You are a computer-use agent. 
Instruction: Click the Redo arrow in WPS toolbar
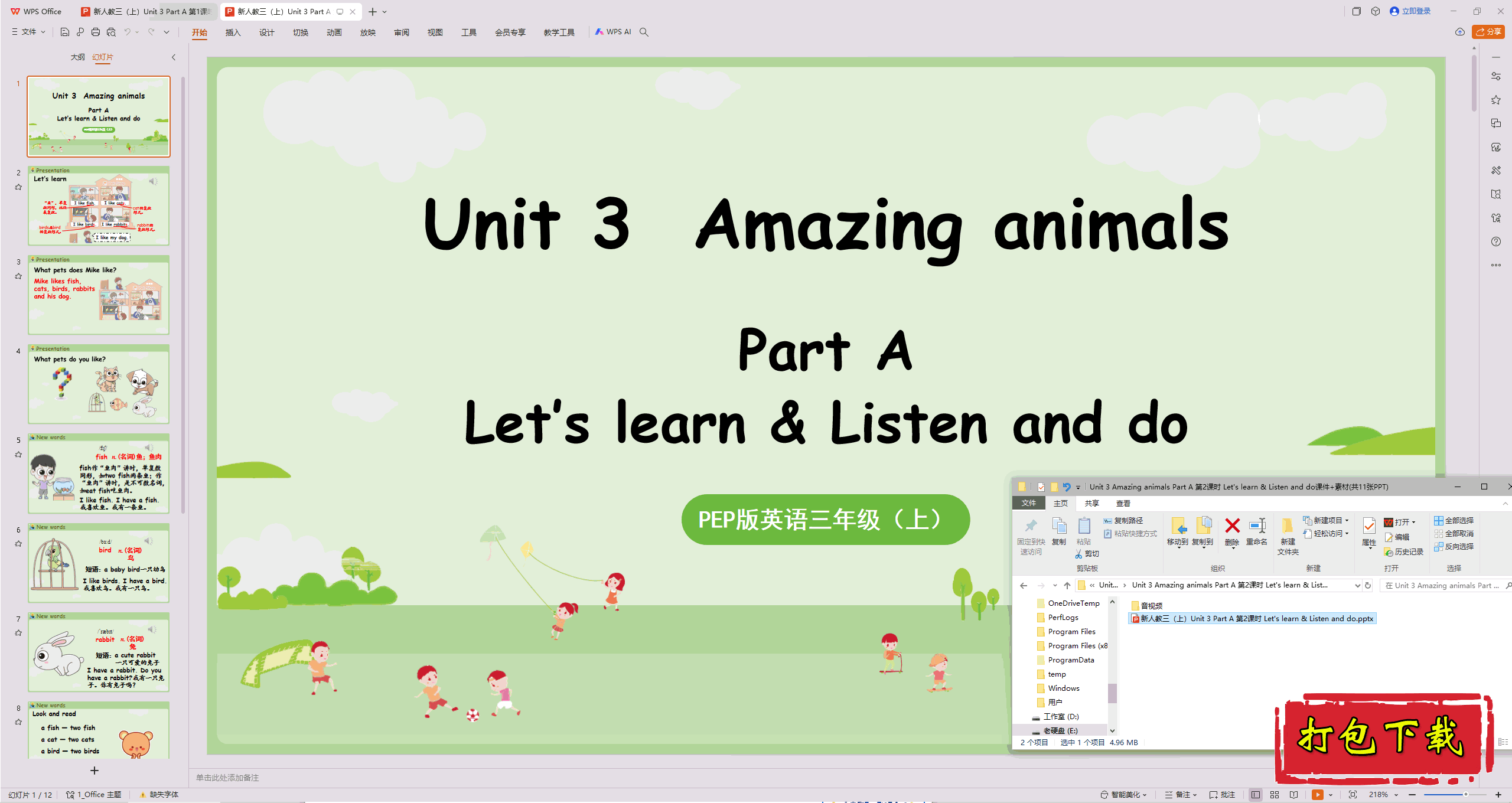[x=152, y=32]
